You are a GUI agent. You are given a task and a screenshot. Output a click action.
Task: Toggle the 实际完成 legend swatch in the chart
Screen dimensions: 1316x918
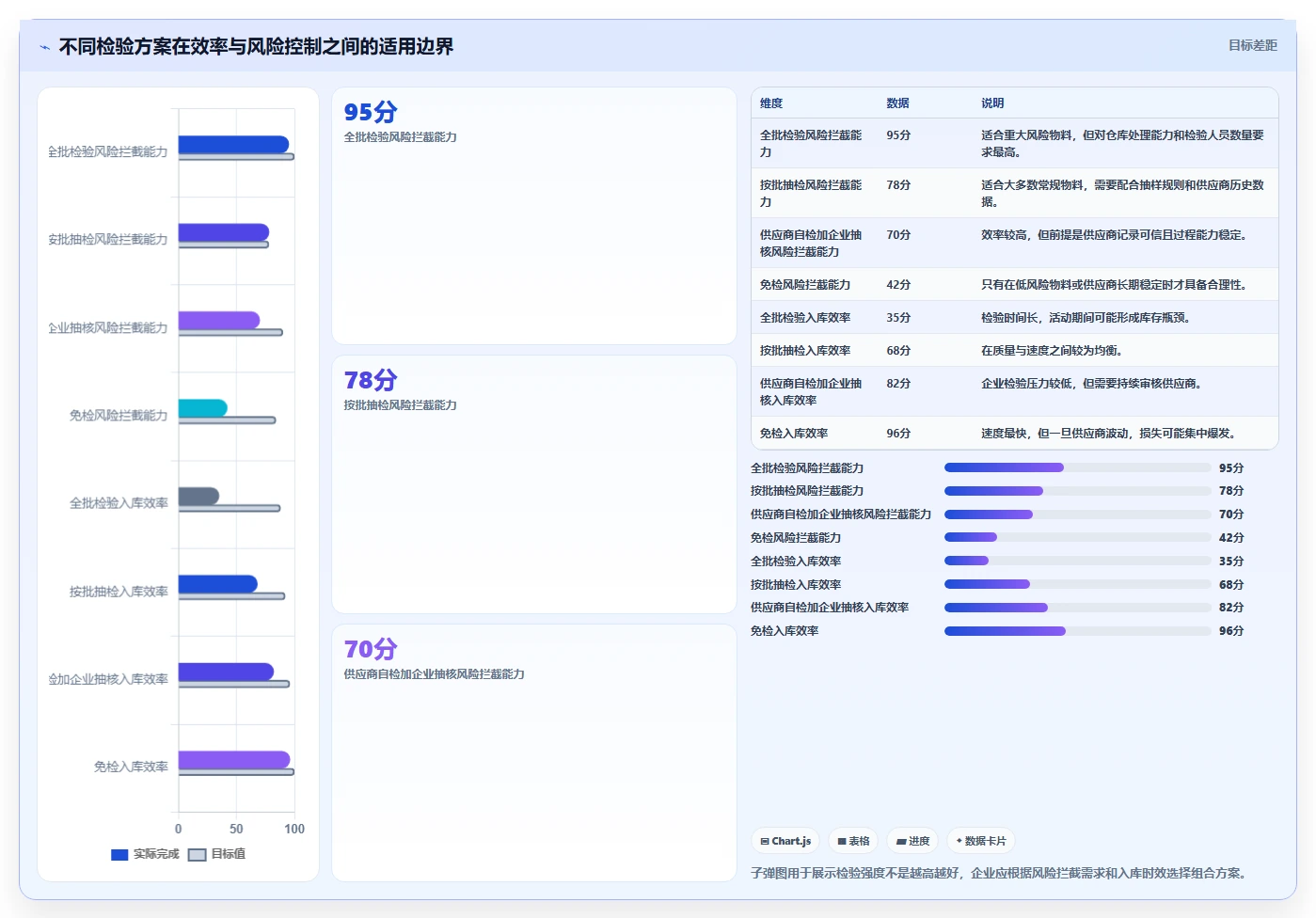coord(119,855)
